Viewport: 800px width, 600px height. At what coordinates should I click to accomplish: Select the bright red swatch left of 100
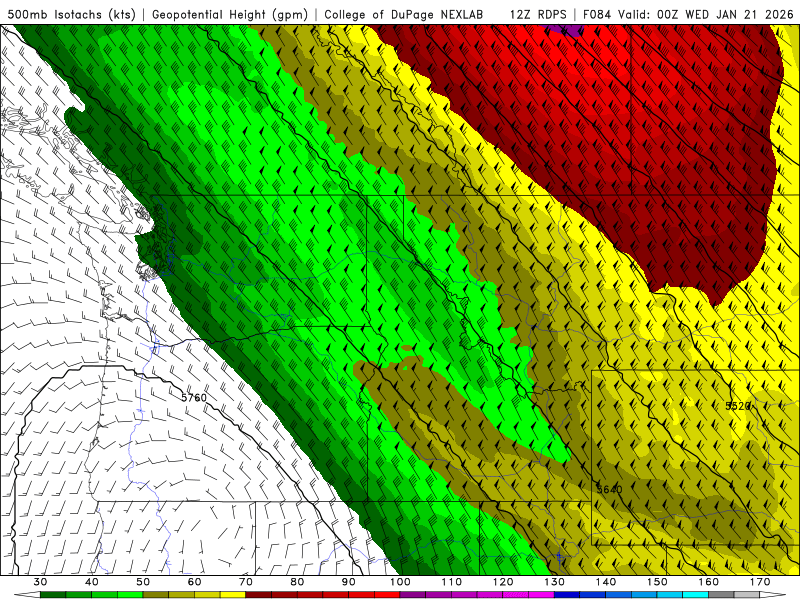click(x=387, y=595)
